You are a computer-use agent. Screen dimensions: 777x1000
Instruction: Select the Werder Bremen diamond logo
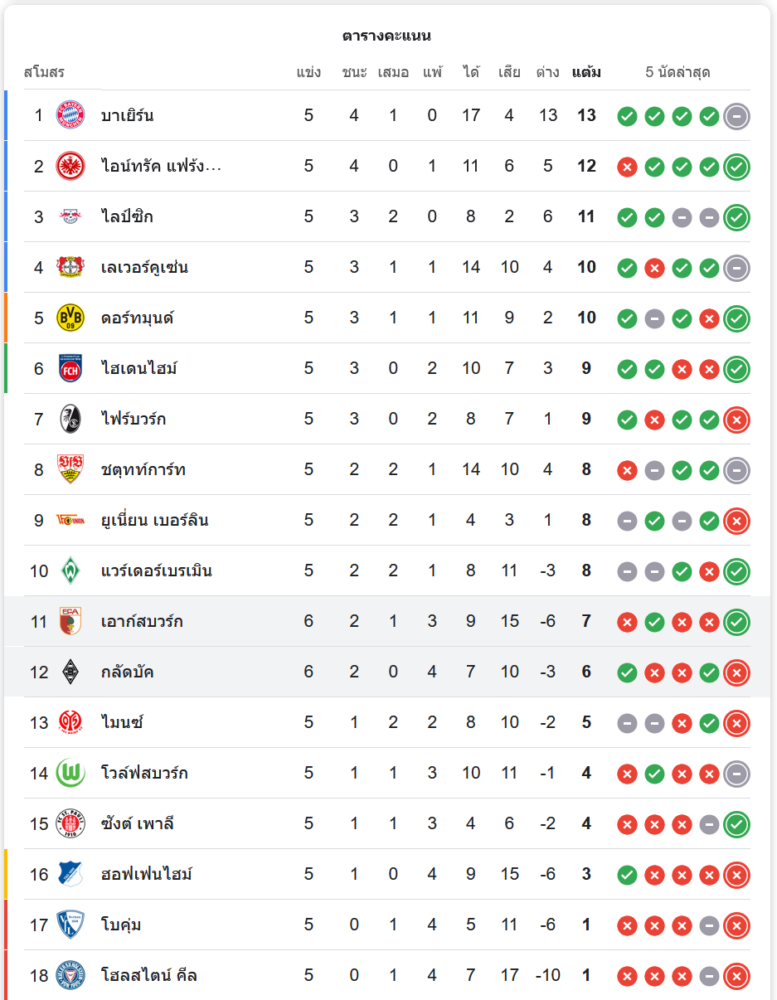tap(70, 571)
